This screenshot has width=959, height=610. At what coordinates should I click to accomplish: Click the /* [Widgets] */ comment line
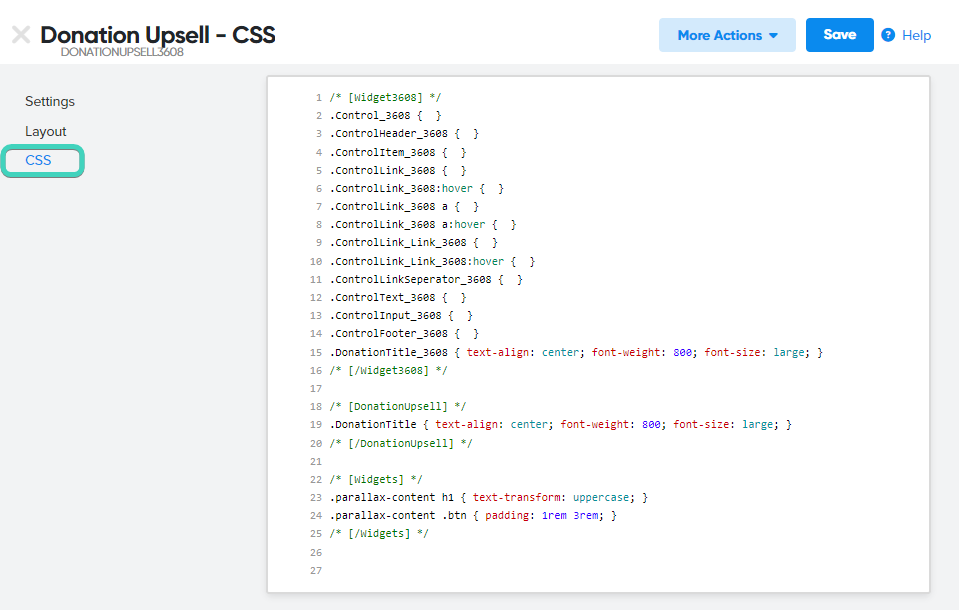(376, 479)
